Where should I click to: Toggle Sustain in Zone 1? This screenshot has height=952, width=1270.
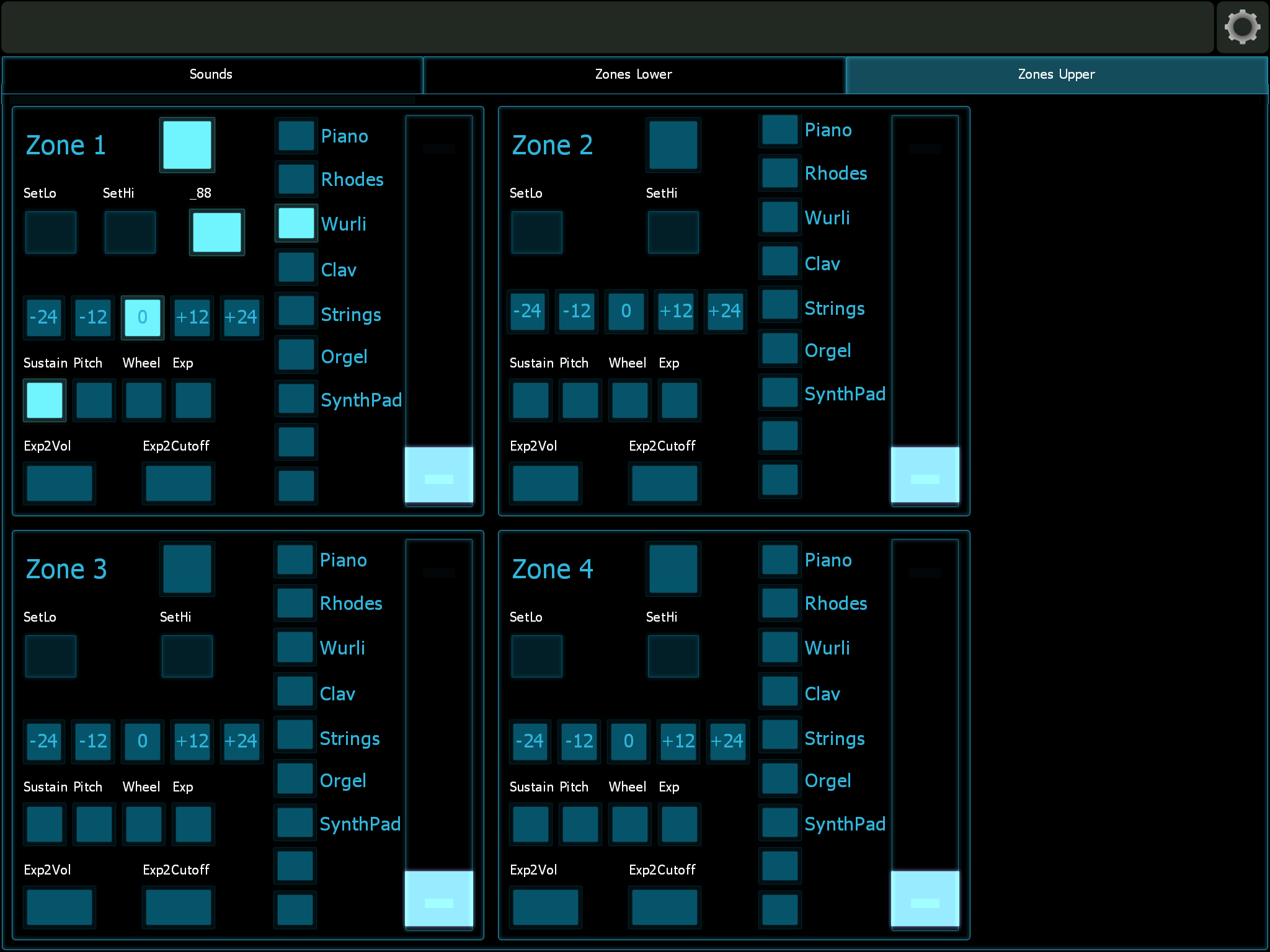45,400
